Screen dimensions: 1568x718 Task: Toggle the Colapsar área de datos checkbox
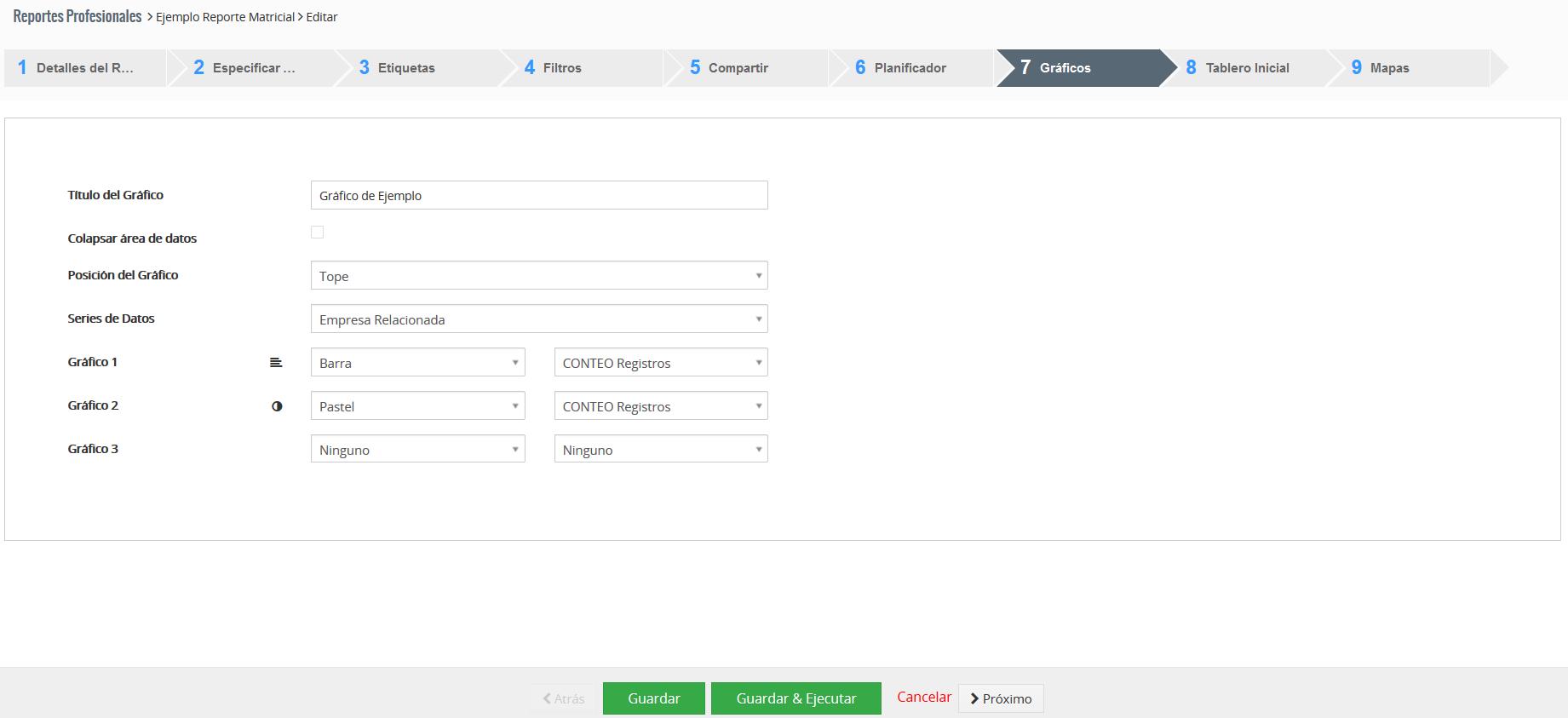[x=317, y=233]
